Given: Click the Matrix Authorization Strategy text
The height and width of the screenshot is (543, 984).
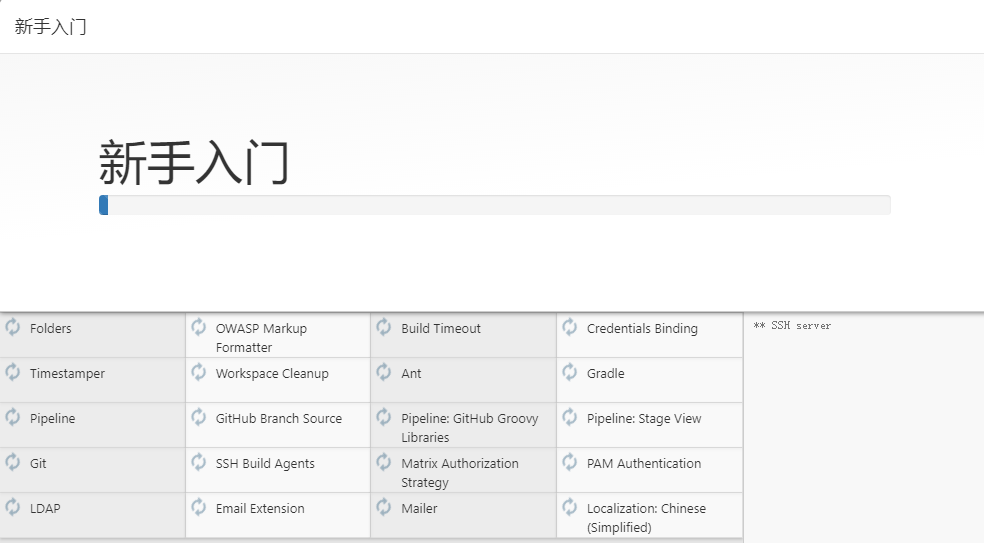Looking at the screenshot, I should 459,473.
